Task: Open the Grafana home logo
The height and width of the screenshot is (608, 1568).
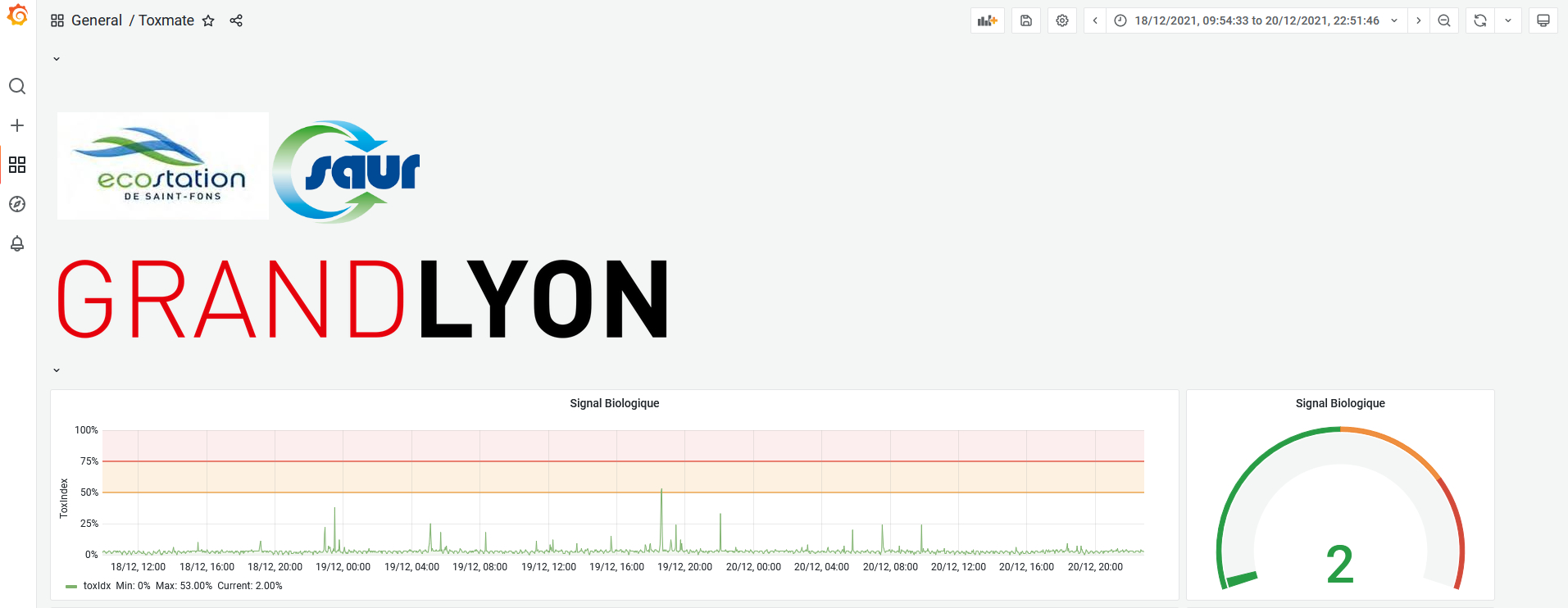Action: point(17,16)
